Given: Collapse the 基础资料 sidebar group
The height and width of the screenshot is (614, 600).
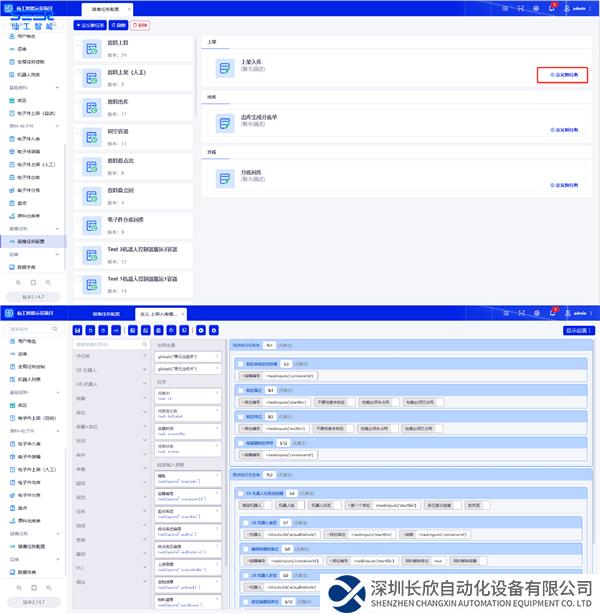Looking at the screenshot, I should pos(30,87).
